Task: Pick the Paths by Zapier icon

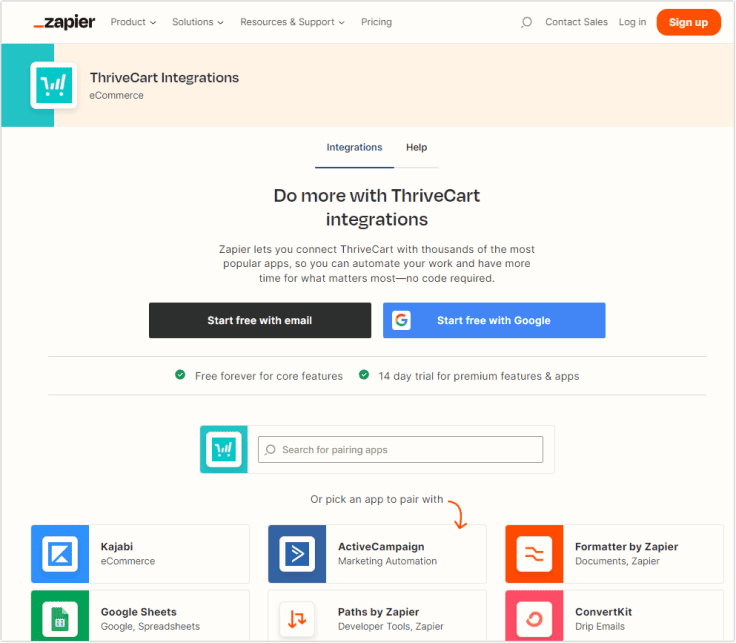Action: click(297, 618)
